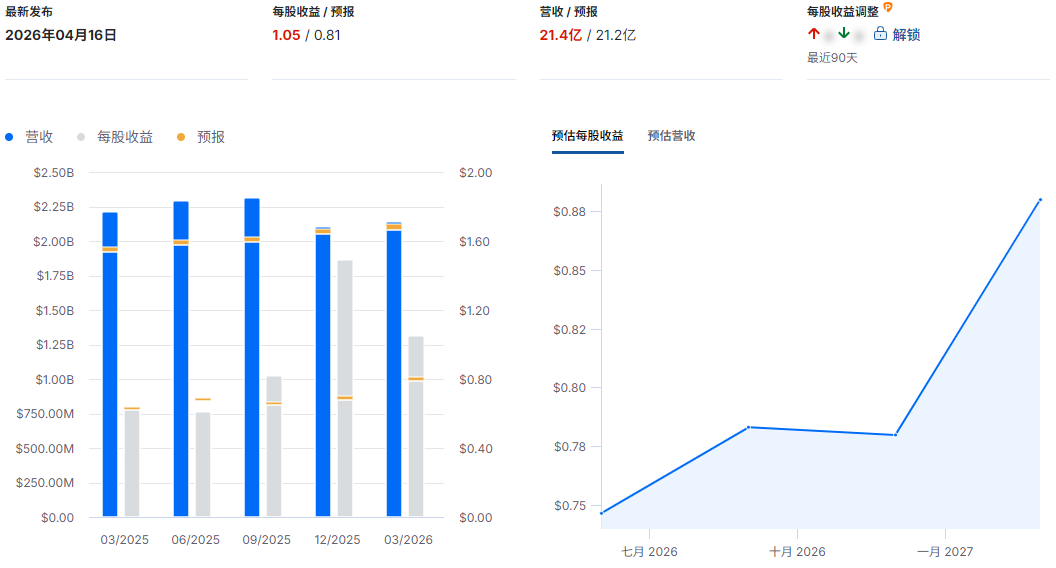Click the 12/2025 x-axis label
1056x568 pixels.
337,540
